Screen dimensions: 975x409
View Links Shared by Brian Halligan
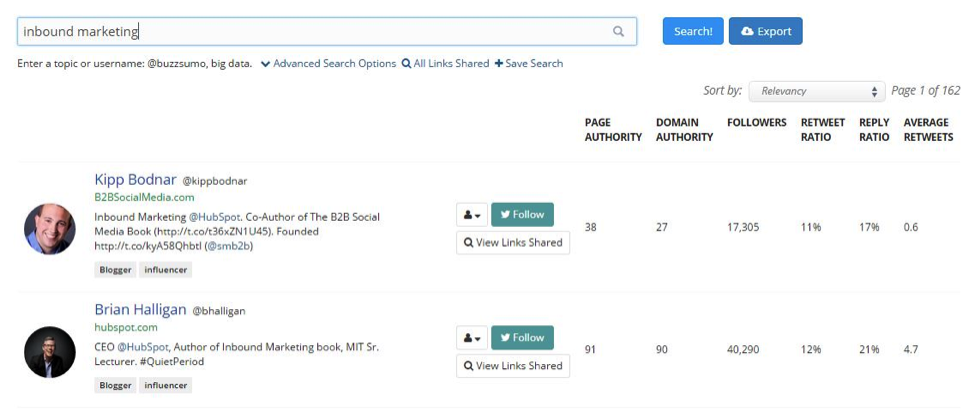tap(513, 366)
